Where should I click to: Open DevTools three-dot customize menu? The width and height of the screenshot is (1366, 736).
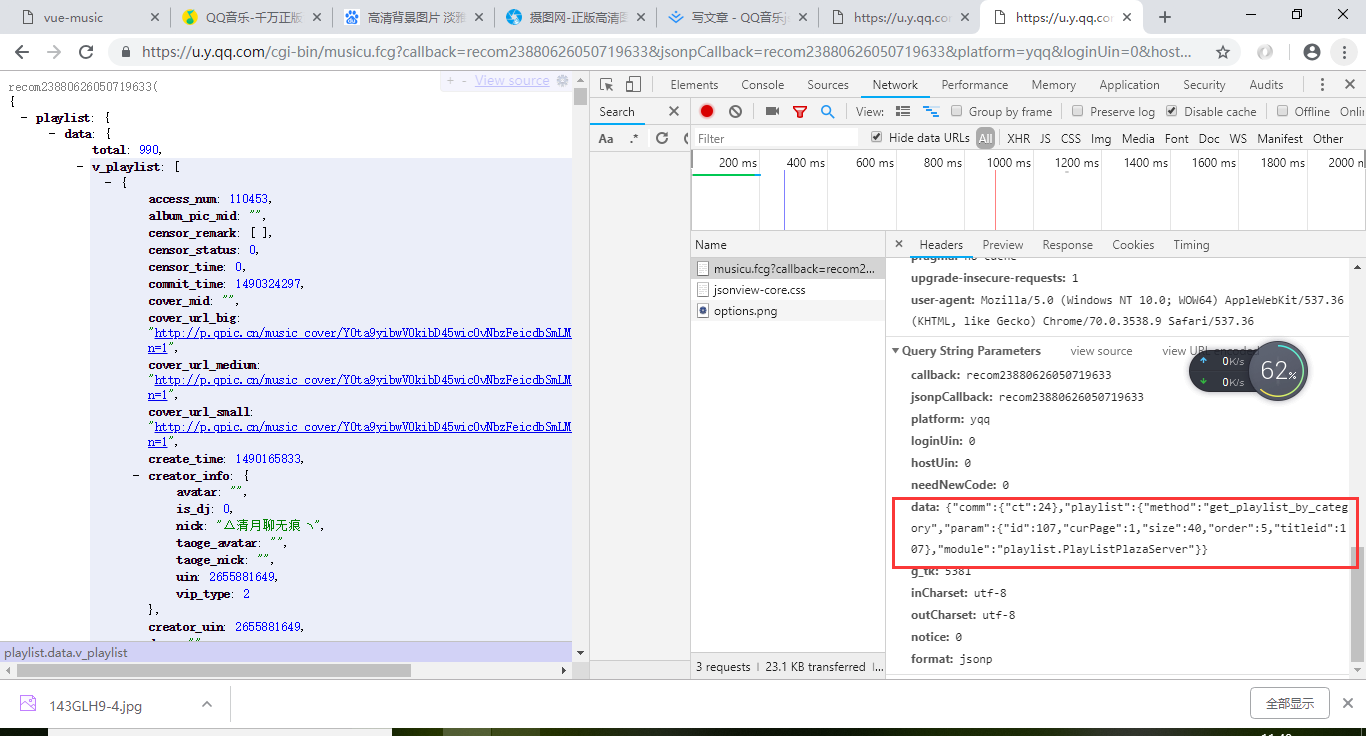[1323, 85]
